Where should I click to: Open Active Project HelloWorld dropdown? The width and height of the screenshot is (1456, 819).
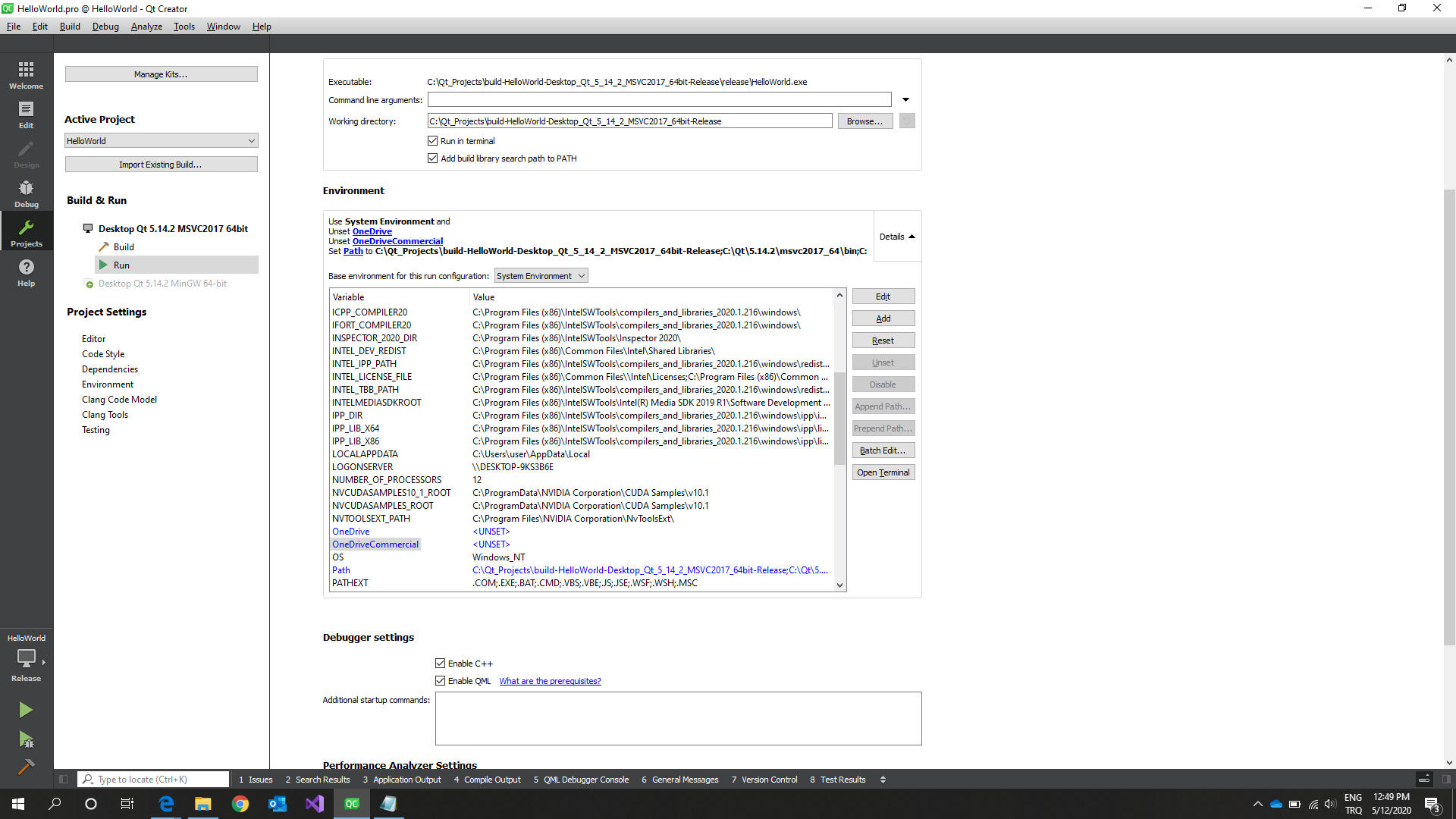pos(161,141)
